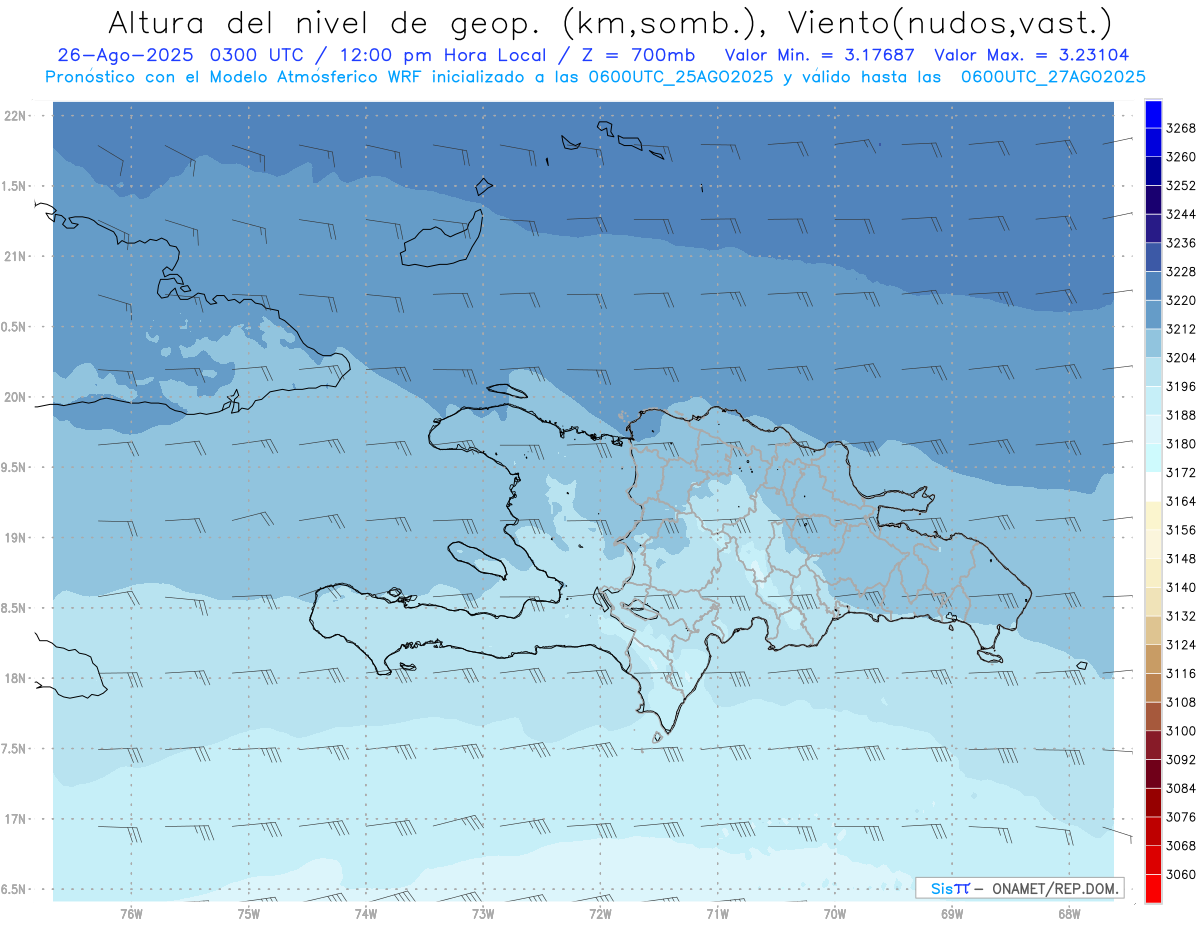Screen dimensions: 1200x927
Task: Click the legend value 3236
Action: coord(1180,243)
